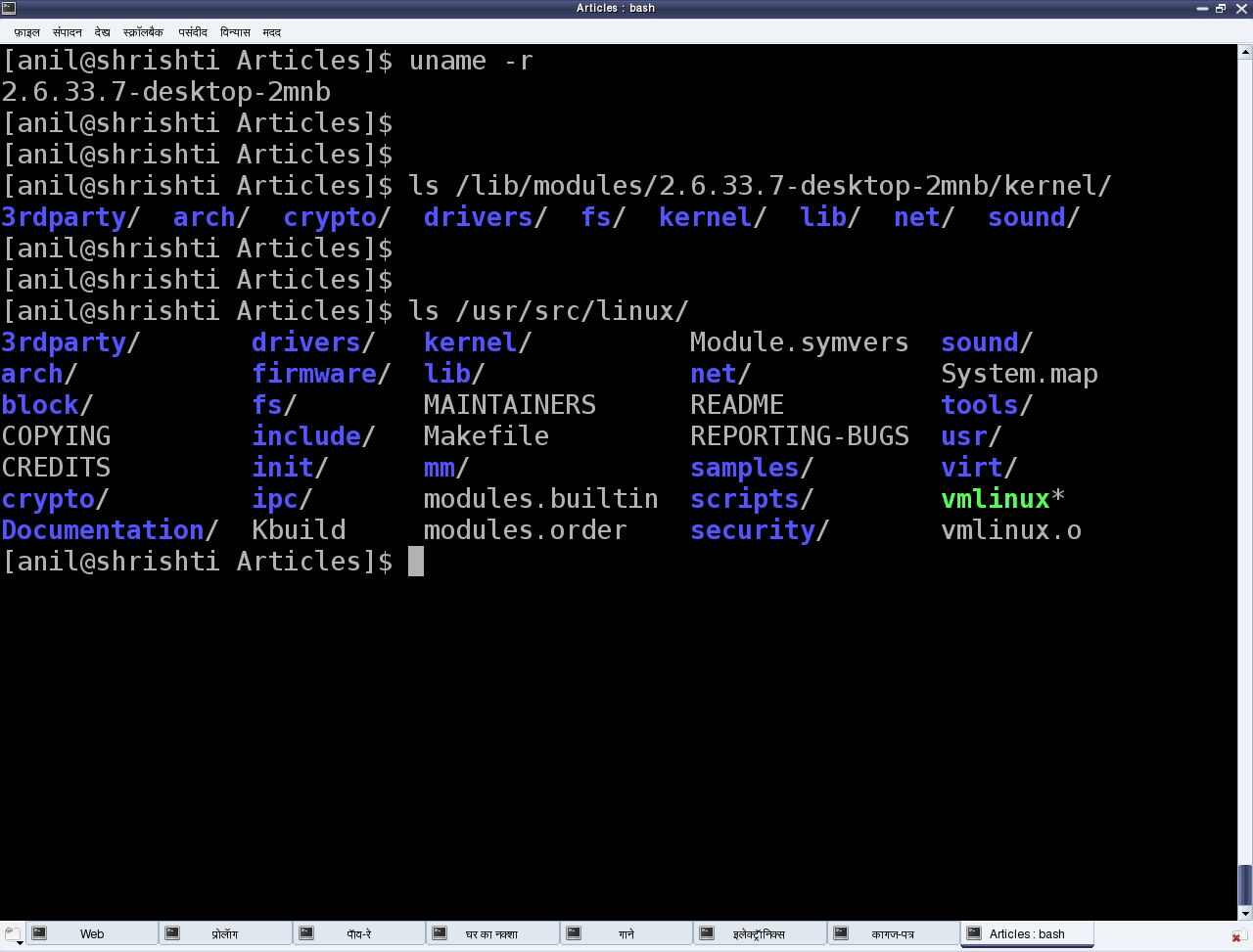The width and height of the screenshot is (1253, 952).
Task: Open the फ़ाइल menu
Action: point(25,32)
